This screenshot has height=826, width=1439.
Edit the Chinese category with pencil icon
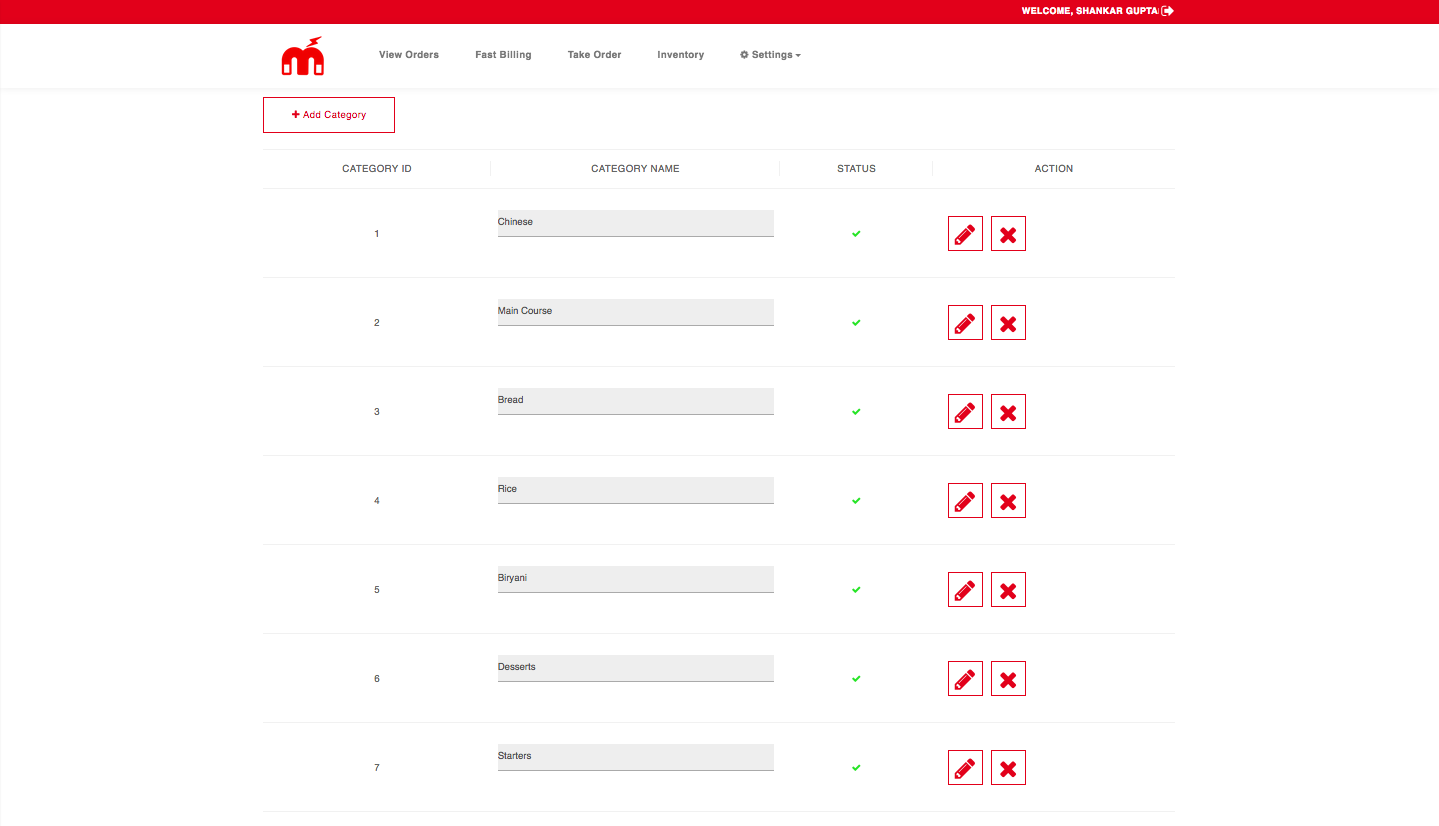pyautogui.click(x=965, y=234)
